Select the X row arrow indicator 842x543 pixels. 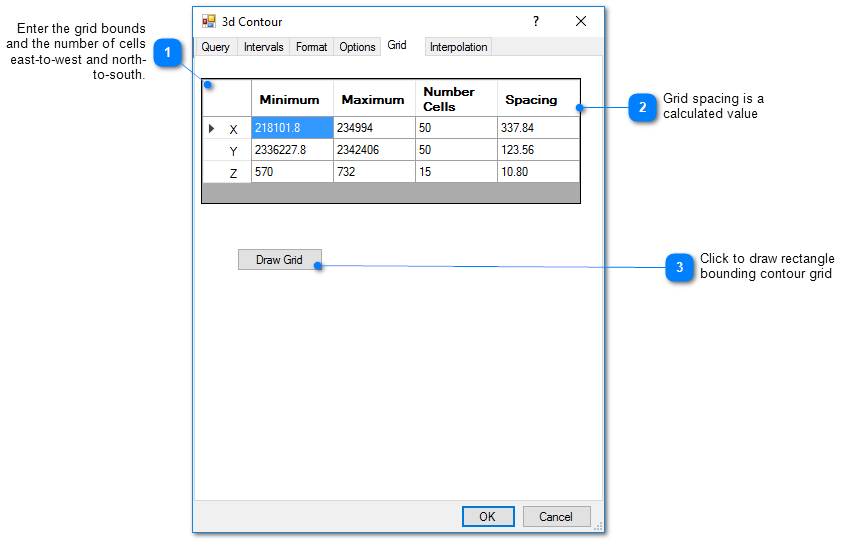pos(212,128)
